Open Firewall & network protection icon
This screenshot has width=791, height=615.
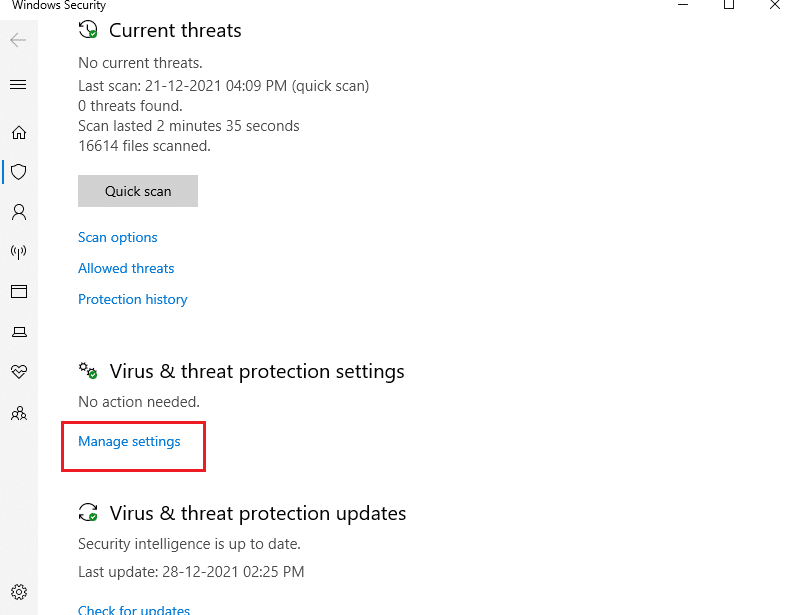tap(18, 252)
